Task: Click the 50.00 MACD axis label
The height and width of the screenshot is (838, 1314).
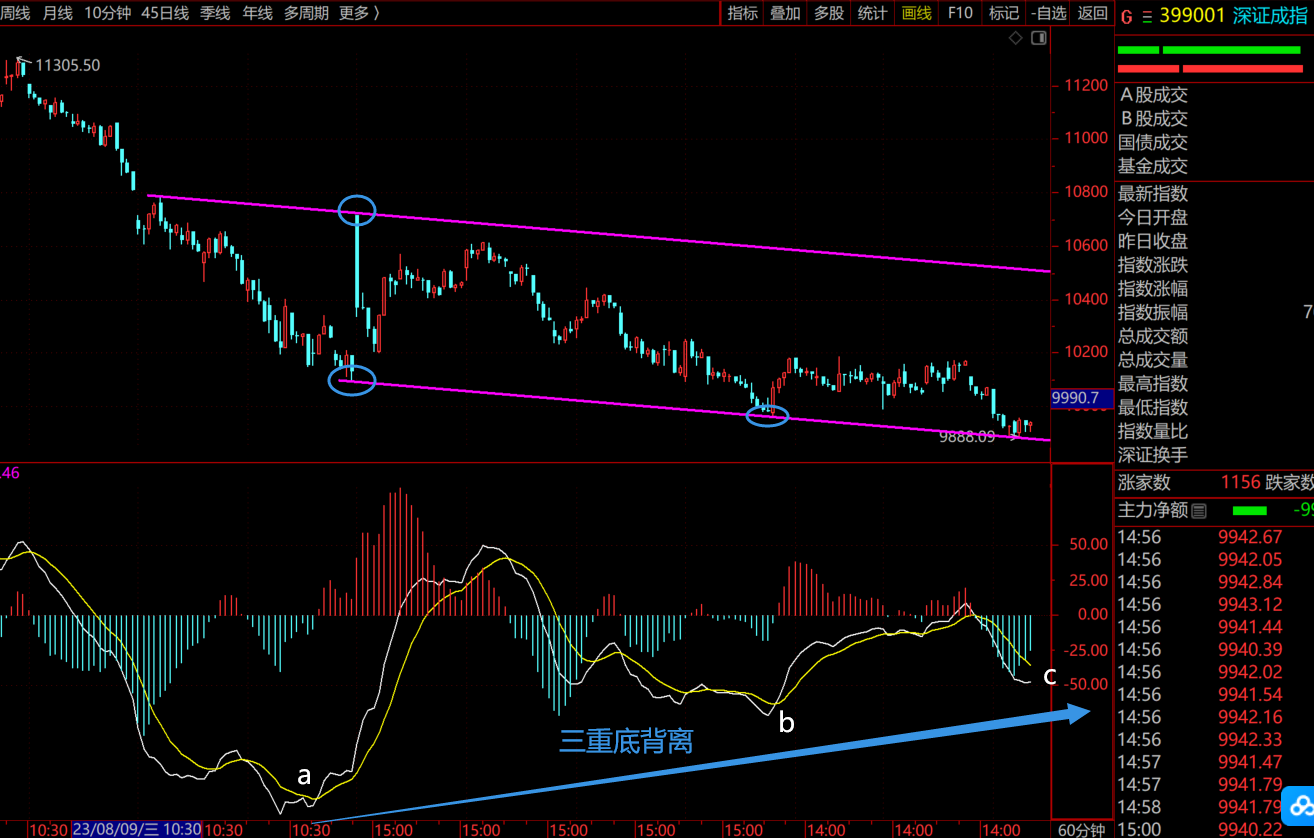Action: (1088, 545)
